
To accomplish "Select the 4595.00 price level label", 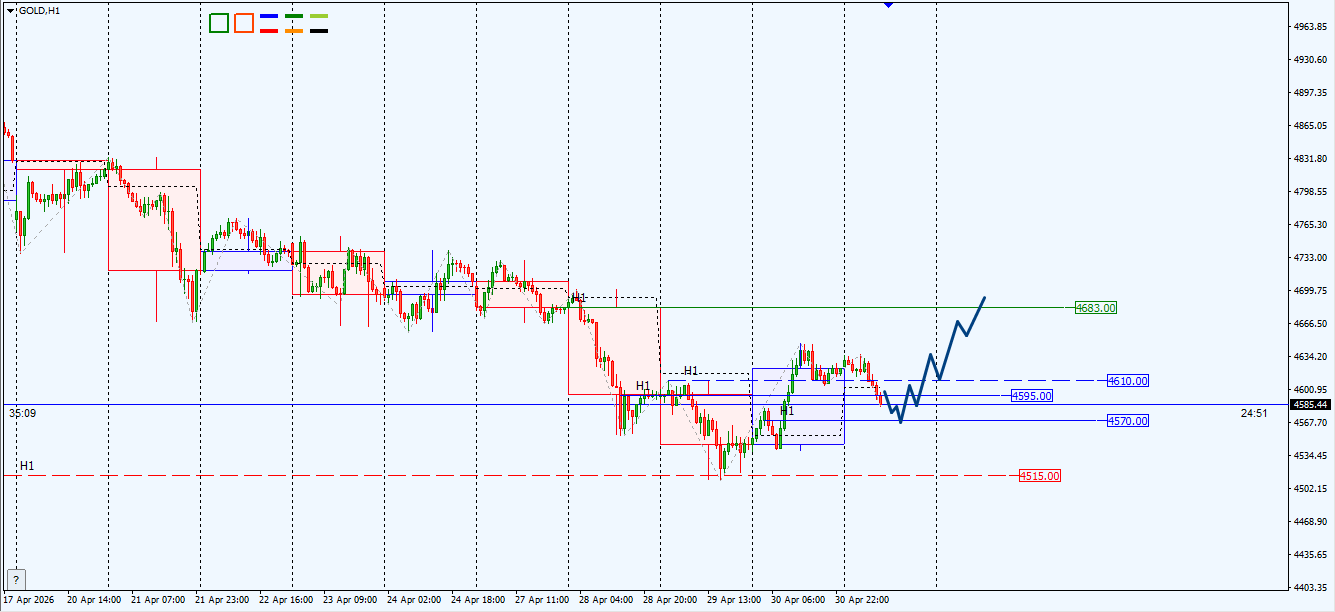I will [1032, 396].
